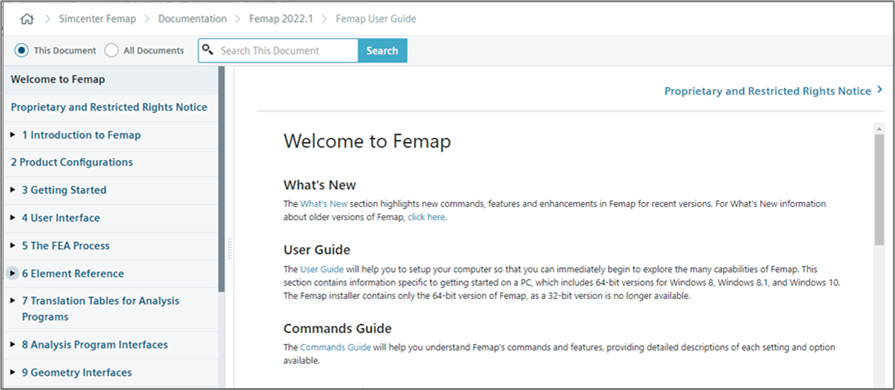Image resolution: width=895 pixels, height=390 pixels.
Task: Click next-page chevron beside Proprietary Notice
Action: [880, 90]
